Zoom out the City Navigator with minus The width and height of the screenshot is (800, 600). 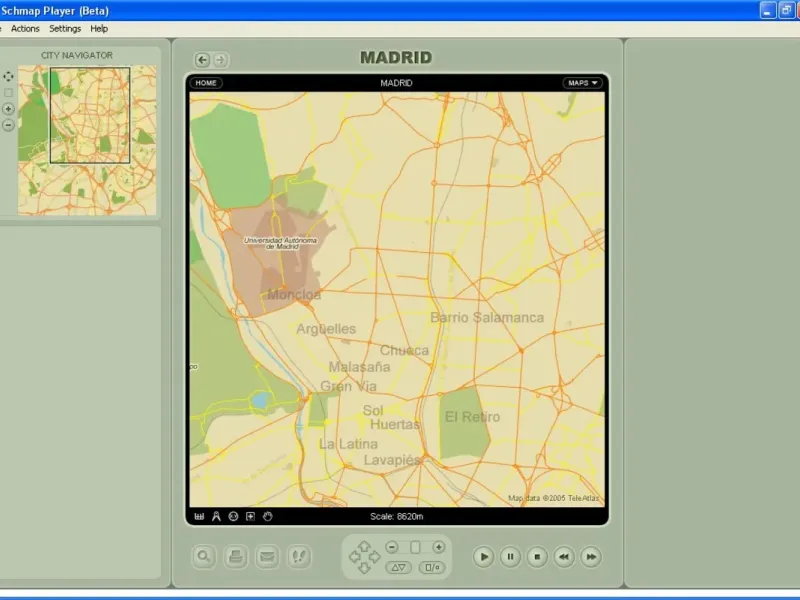pos(9,126)
